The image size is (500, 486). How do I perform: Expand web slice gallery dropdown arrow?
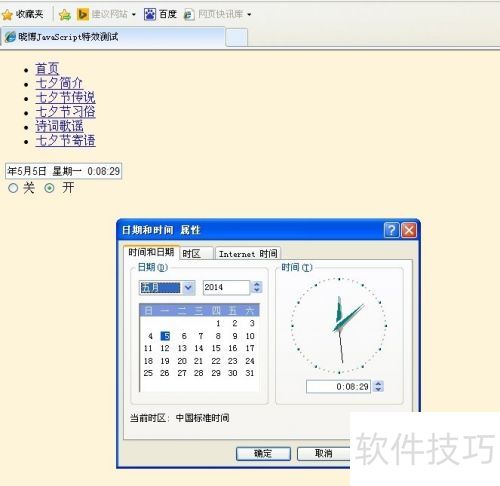pos(249,15)
